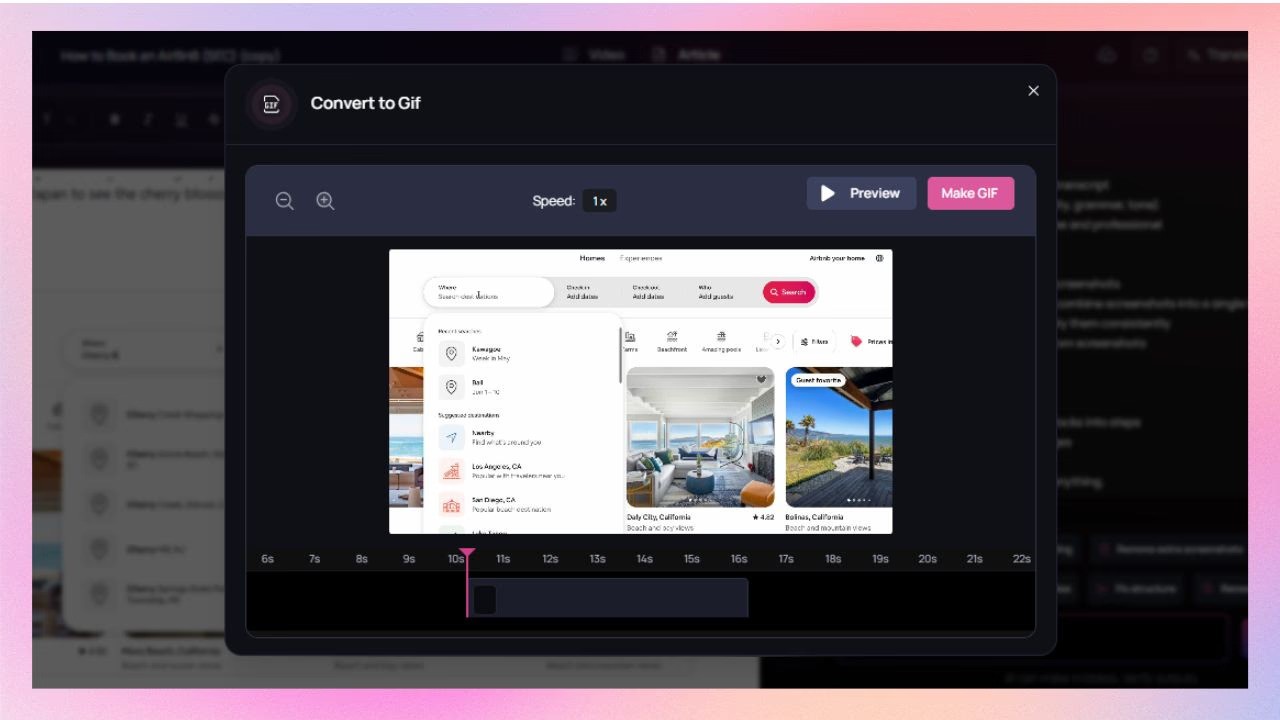Close the Convert to Gif dialog

[x=1033, y=91]
